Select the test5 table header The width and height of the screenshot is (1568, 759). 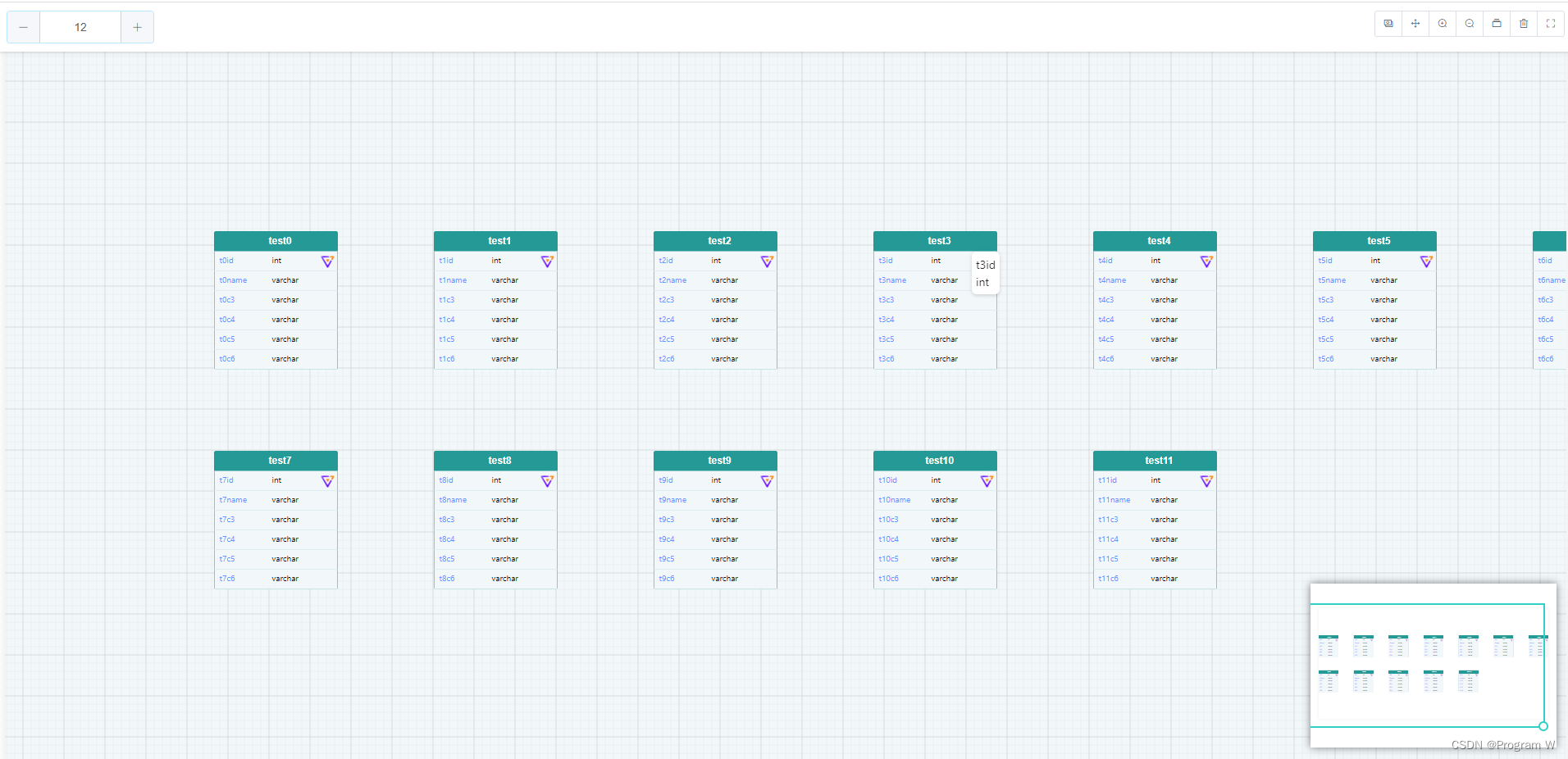[x=1374, y=241]
